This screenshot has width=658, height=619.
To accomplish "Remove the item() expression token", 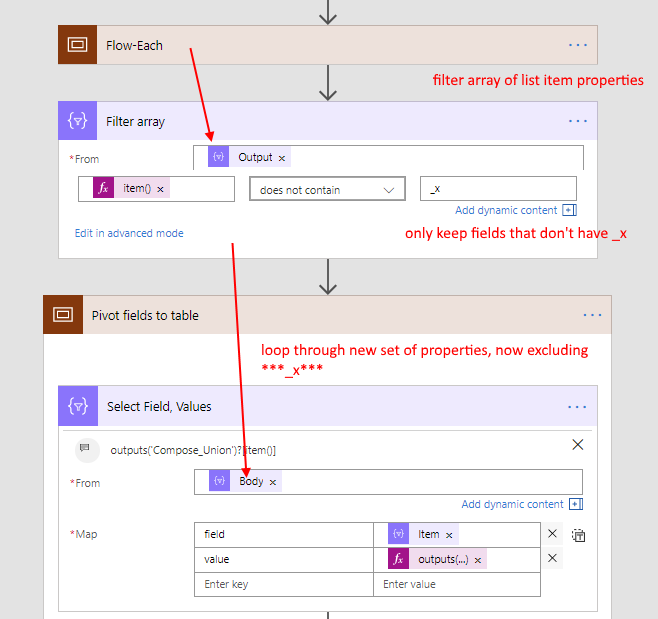I will click(x=160, y=189).
